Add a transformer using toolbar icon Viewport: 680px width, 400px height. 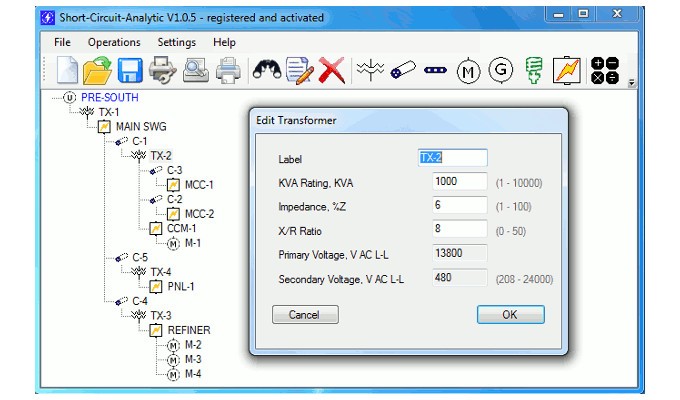pyautogui.click(x=370, y=70)
